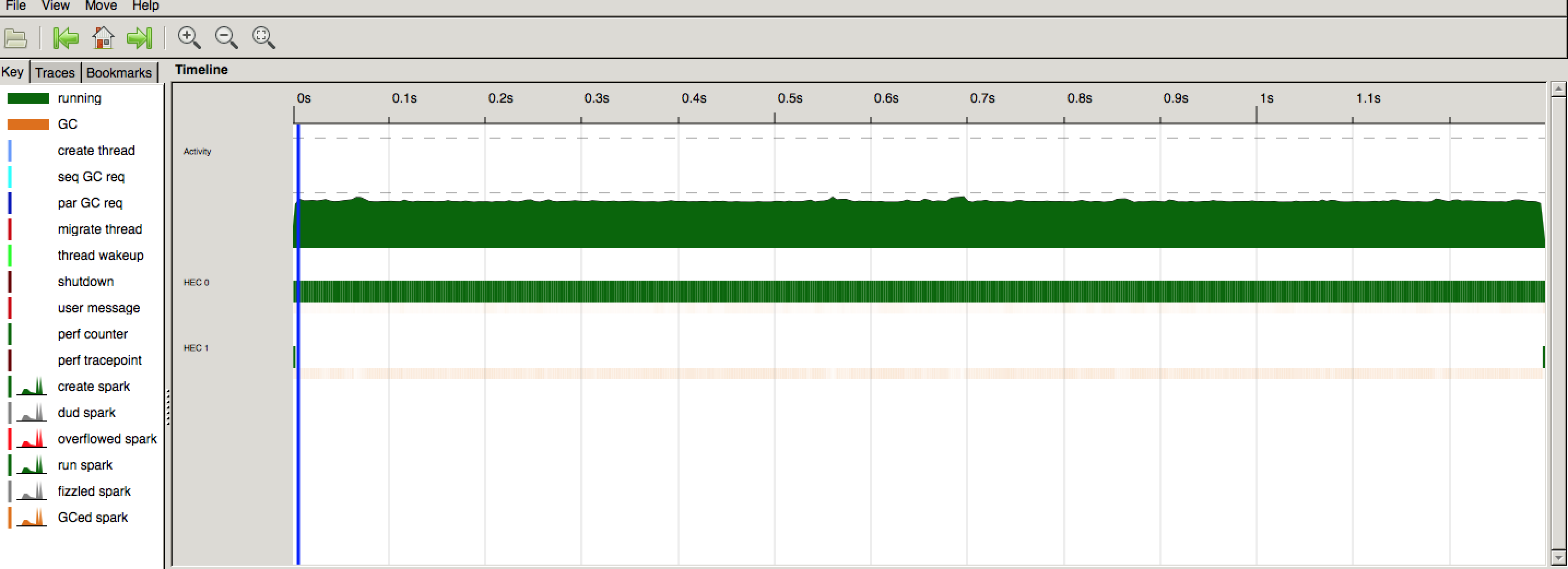Click the Timeline heading
The image size is (1568, 569).
coord(202,69)
